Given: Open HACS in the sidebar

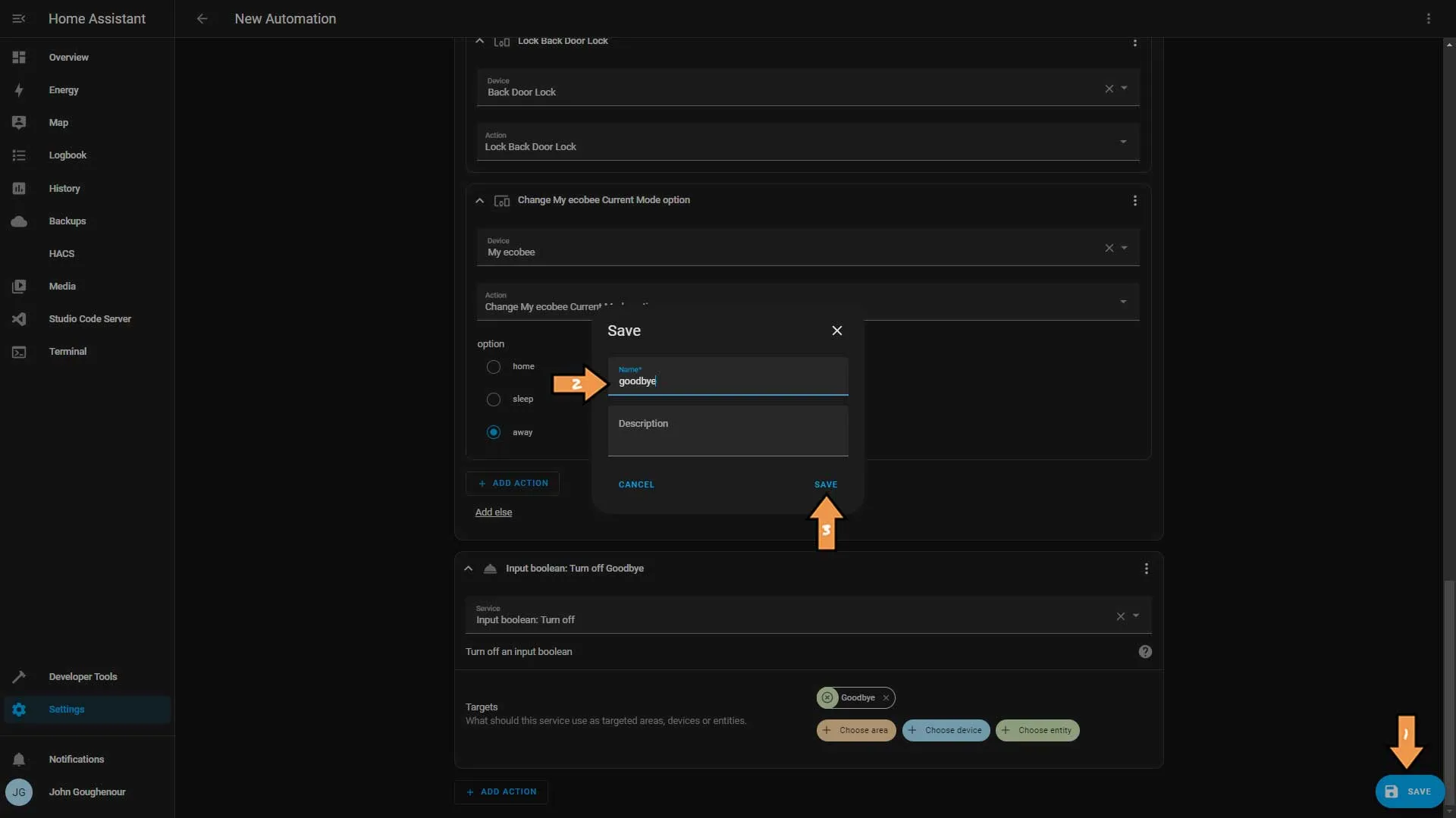Looking at the screenshot, I should point(87,253).
